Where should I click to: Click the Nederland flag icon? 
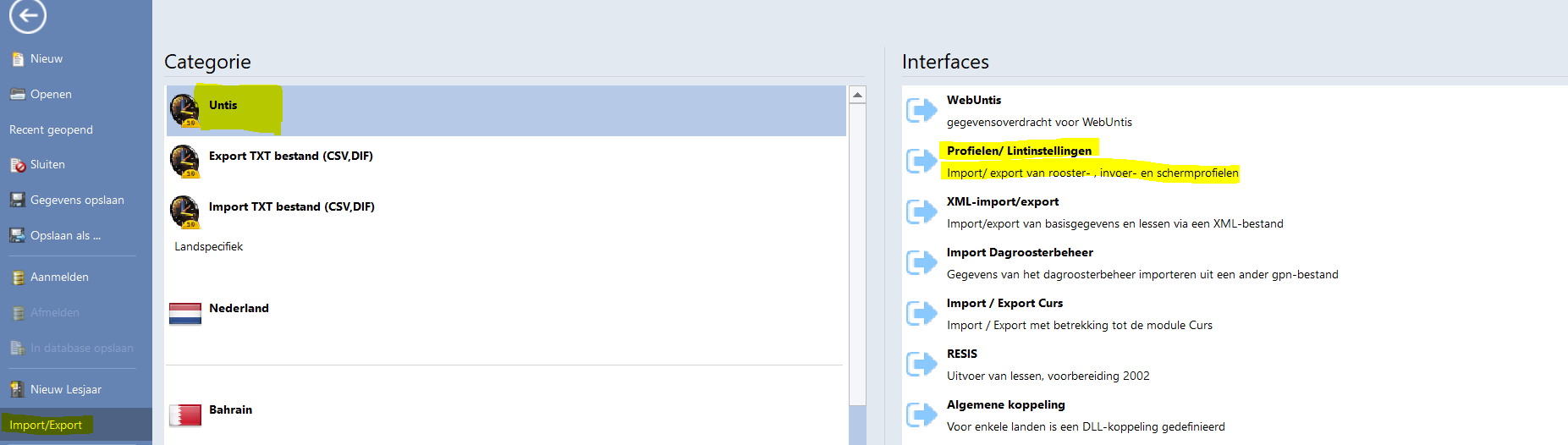(185, 314)
